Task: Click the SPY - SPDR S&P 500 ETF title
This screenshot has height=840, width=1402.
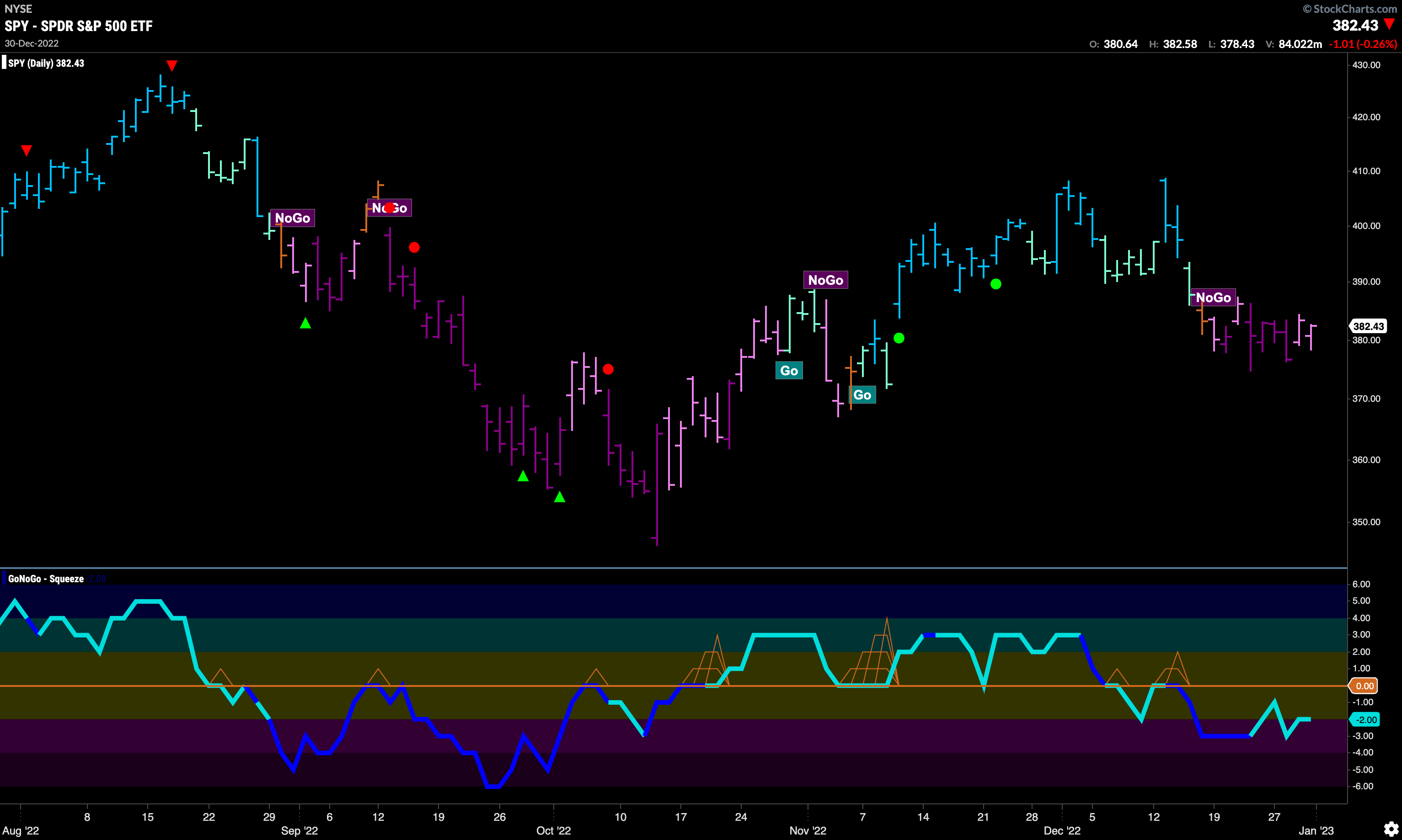Action: [x=79, y=26]
